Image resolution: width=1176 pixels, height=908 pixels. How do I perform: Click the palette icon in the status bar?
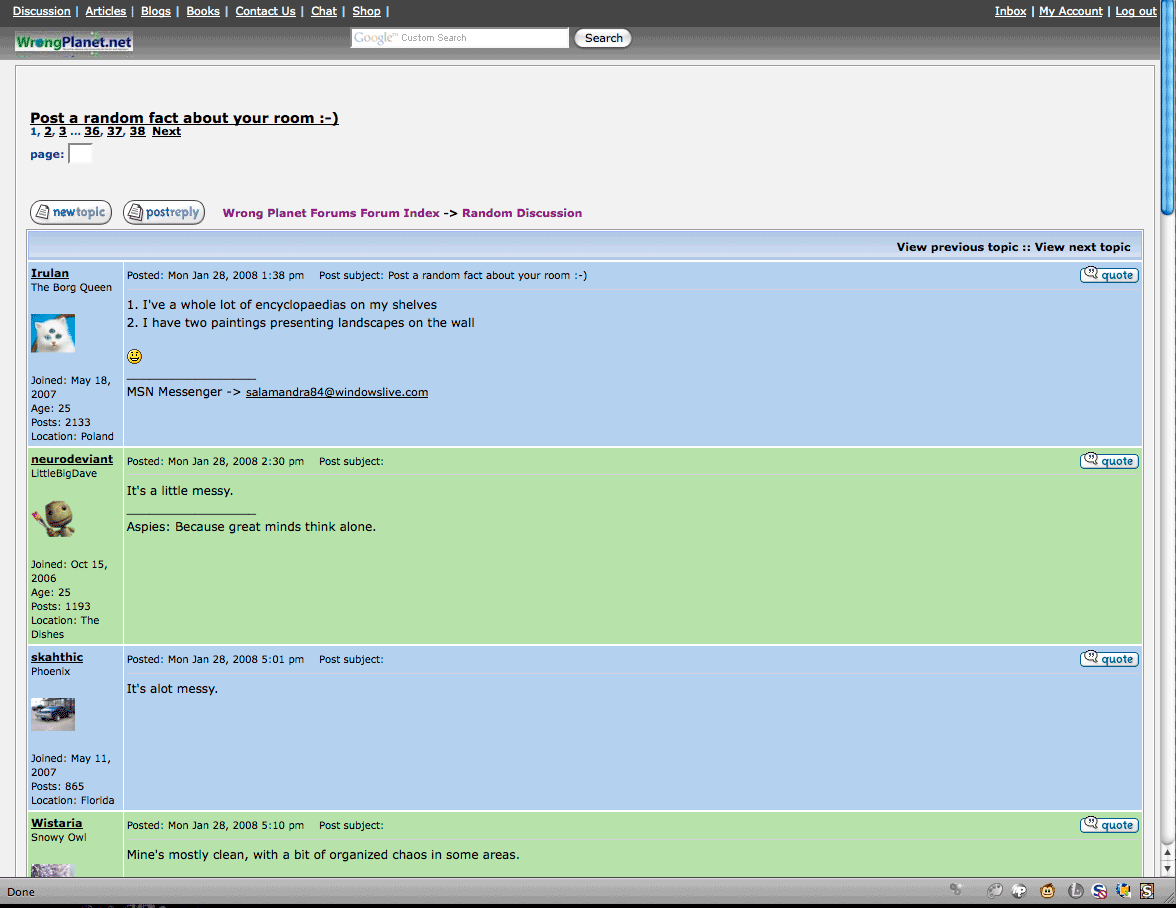(995, 890)
